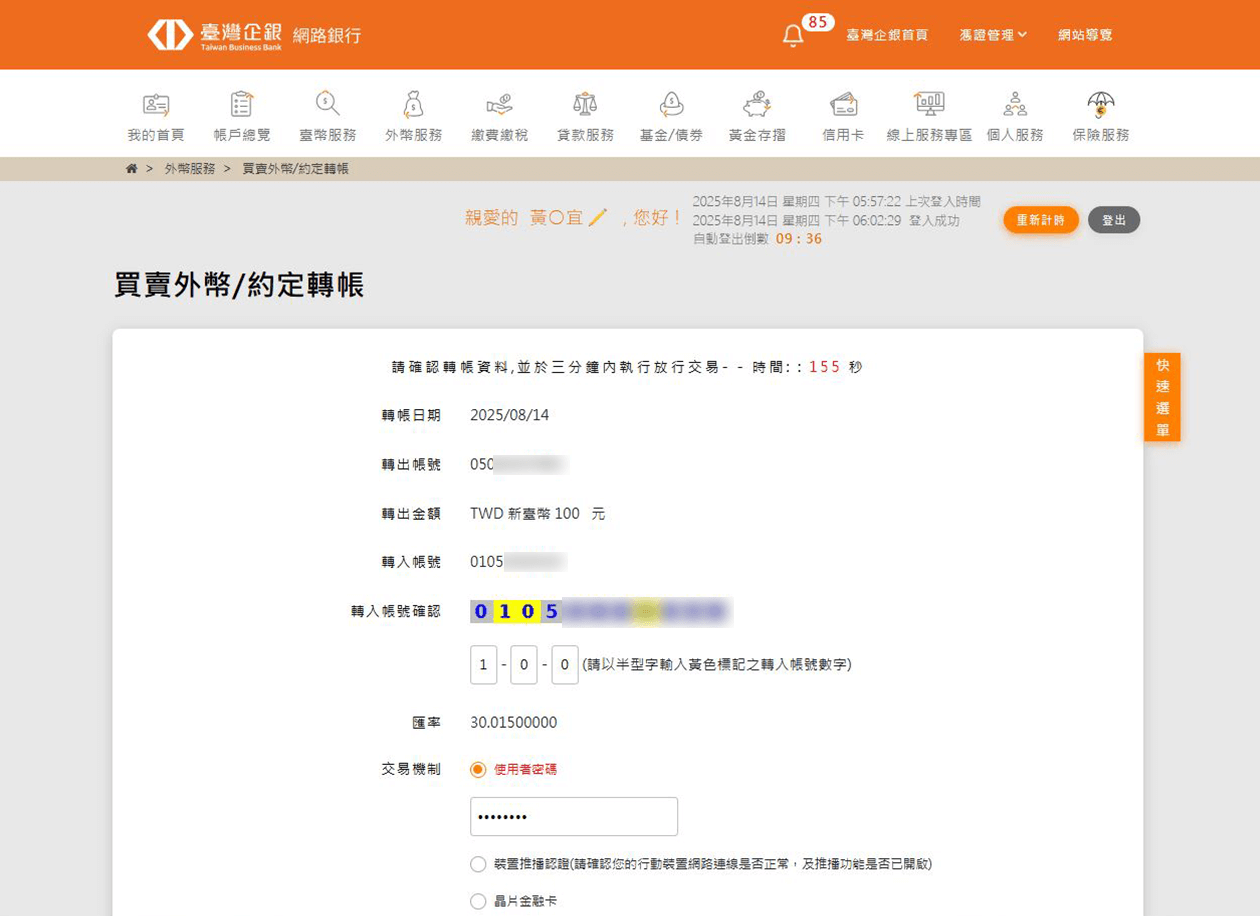This screenshot has width=1260, height=916.
Task: Open 信用卡 credit card icon
Action: click(x=843, y=104)
